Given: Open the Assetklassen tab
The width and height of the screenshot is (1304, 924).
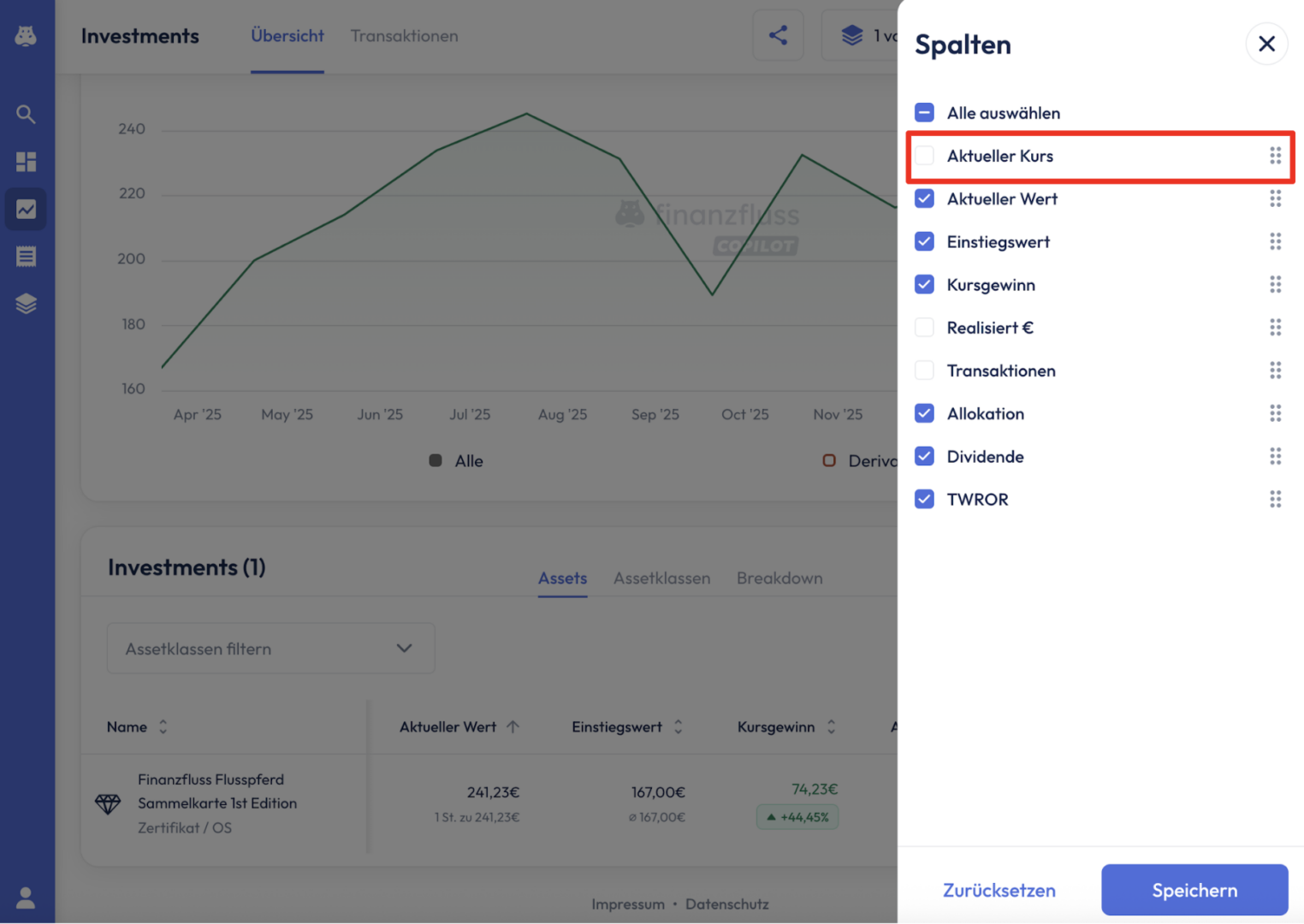Looking at the screenshot, I should 661,578.
